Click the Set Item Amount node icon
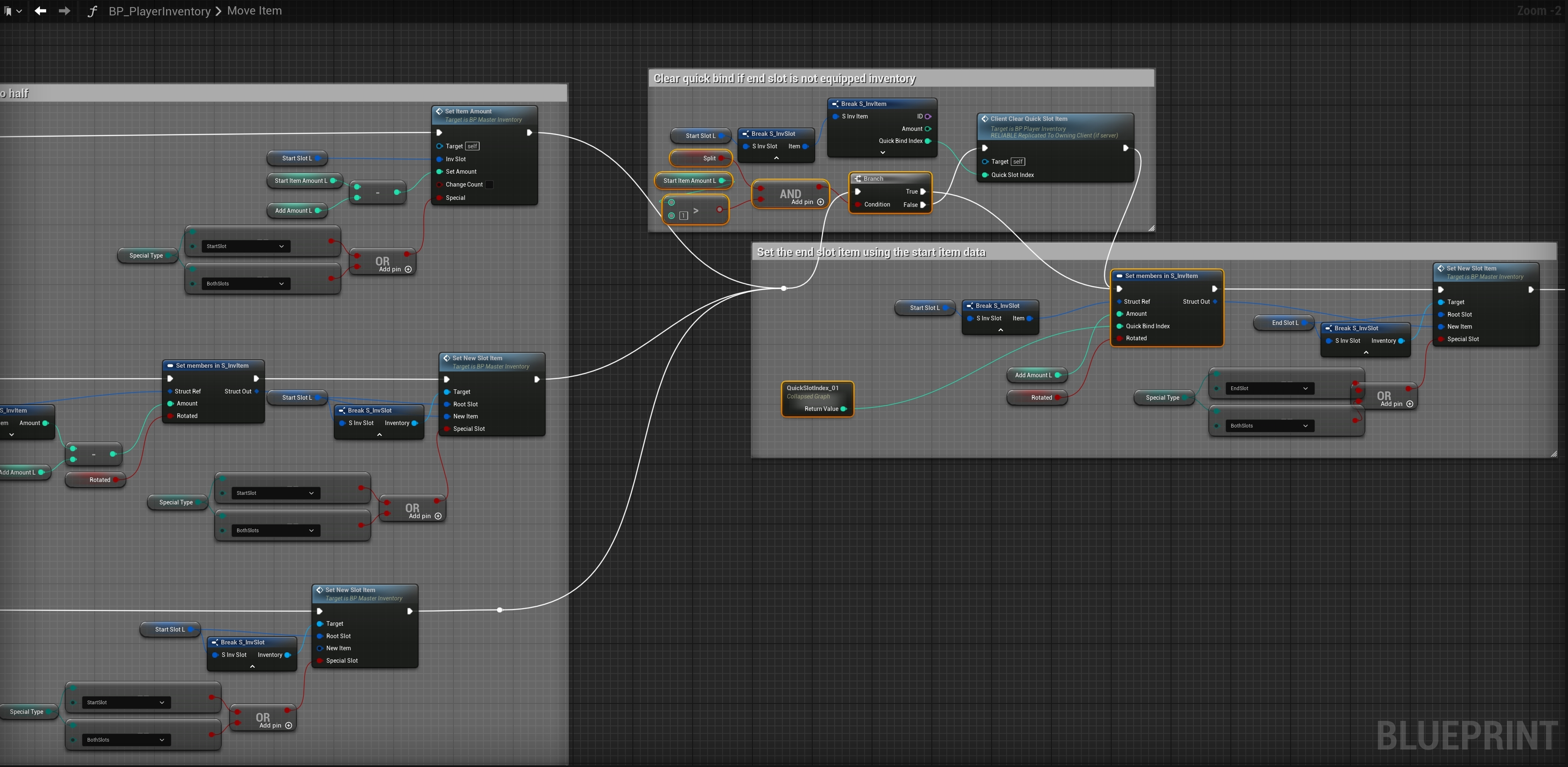1568x767 pixels. click(x=439, y=111)
